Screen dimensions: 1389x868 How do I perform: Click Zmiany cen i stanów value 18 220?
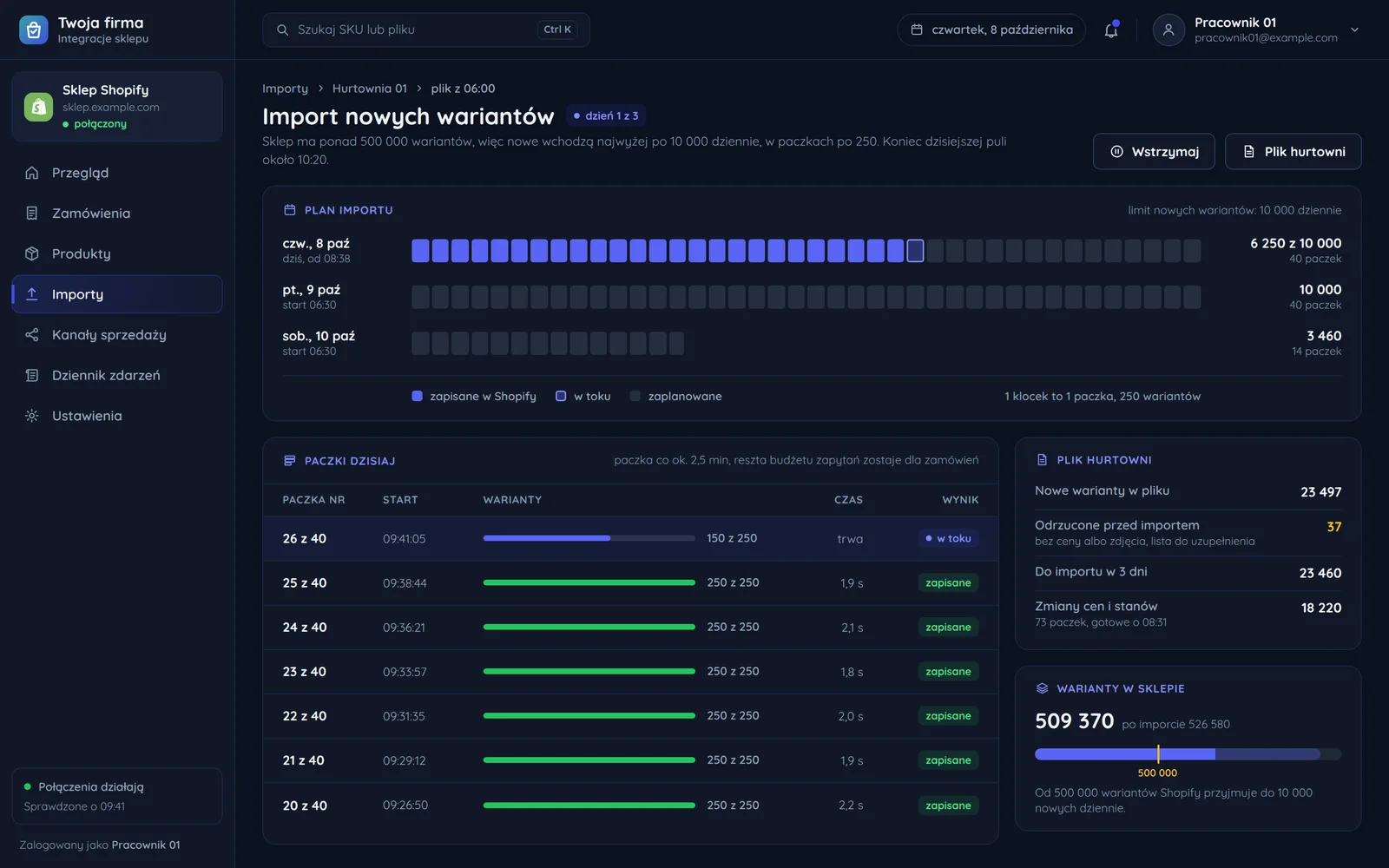point(1320,608)
